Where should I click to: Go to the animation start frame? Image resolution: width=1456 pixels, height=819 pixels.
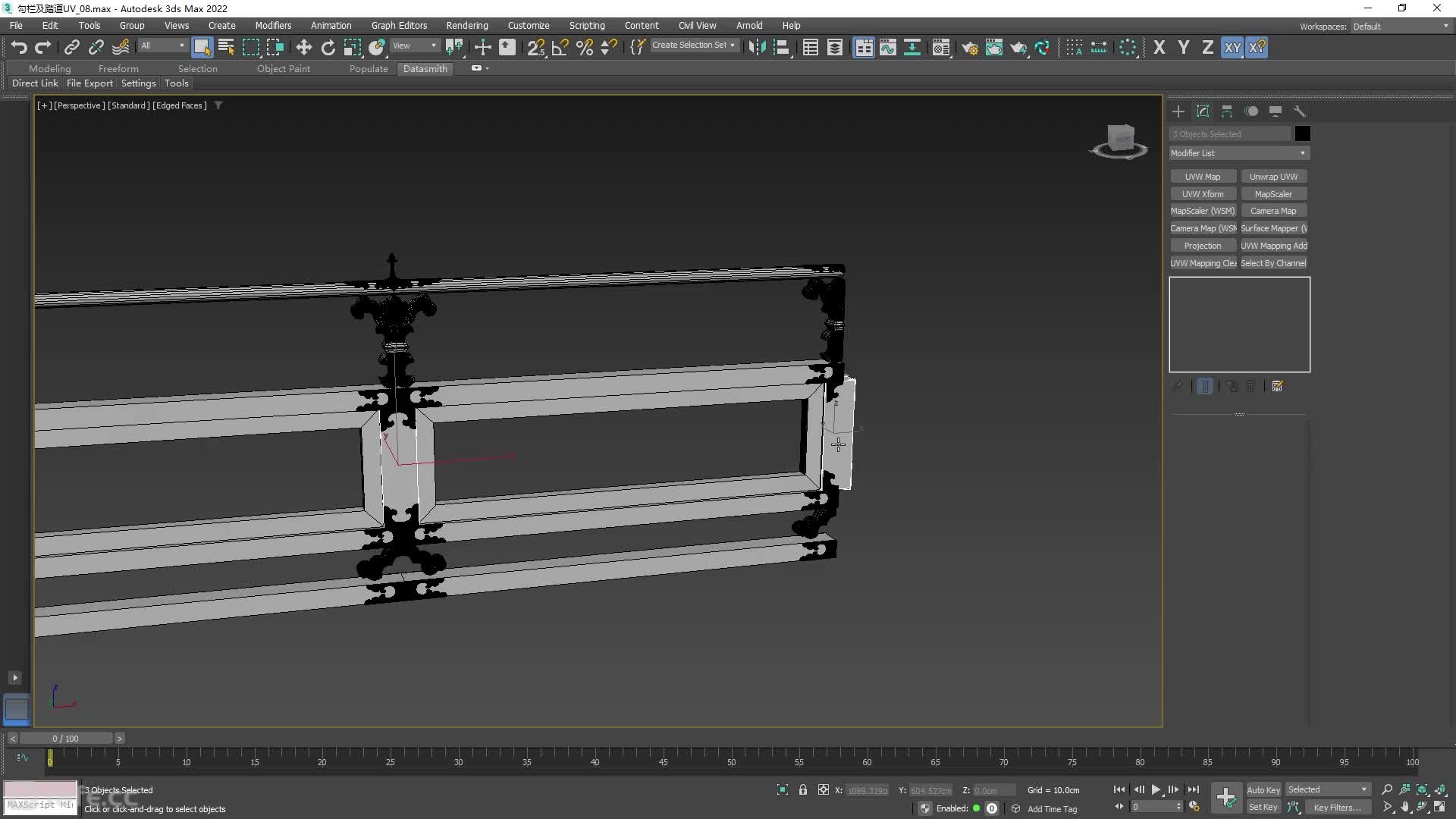[1119, 789]
